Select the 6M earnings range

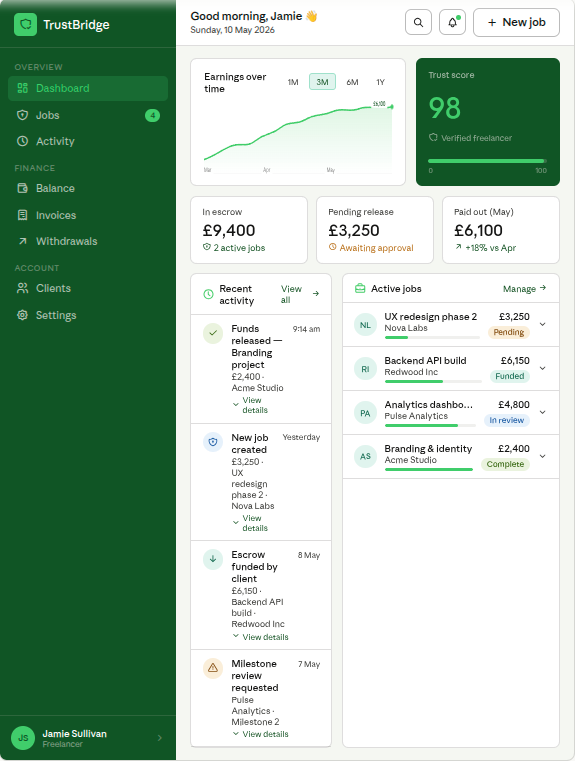pyautogui.click(x=352, y=82)
